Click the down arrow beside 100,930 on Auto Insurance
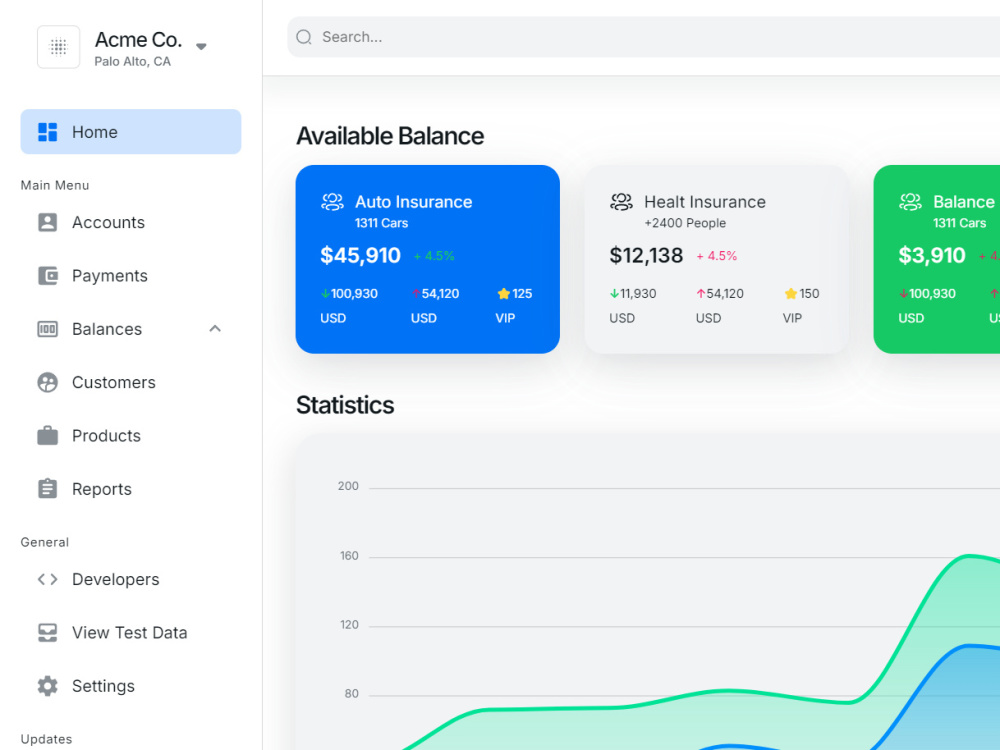 (x=325, y=293)
